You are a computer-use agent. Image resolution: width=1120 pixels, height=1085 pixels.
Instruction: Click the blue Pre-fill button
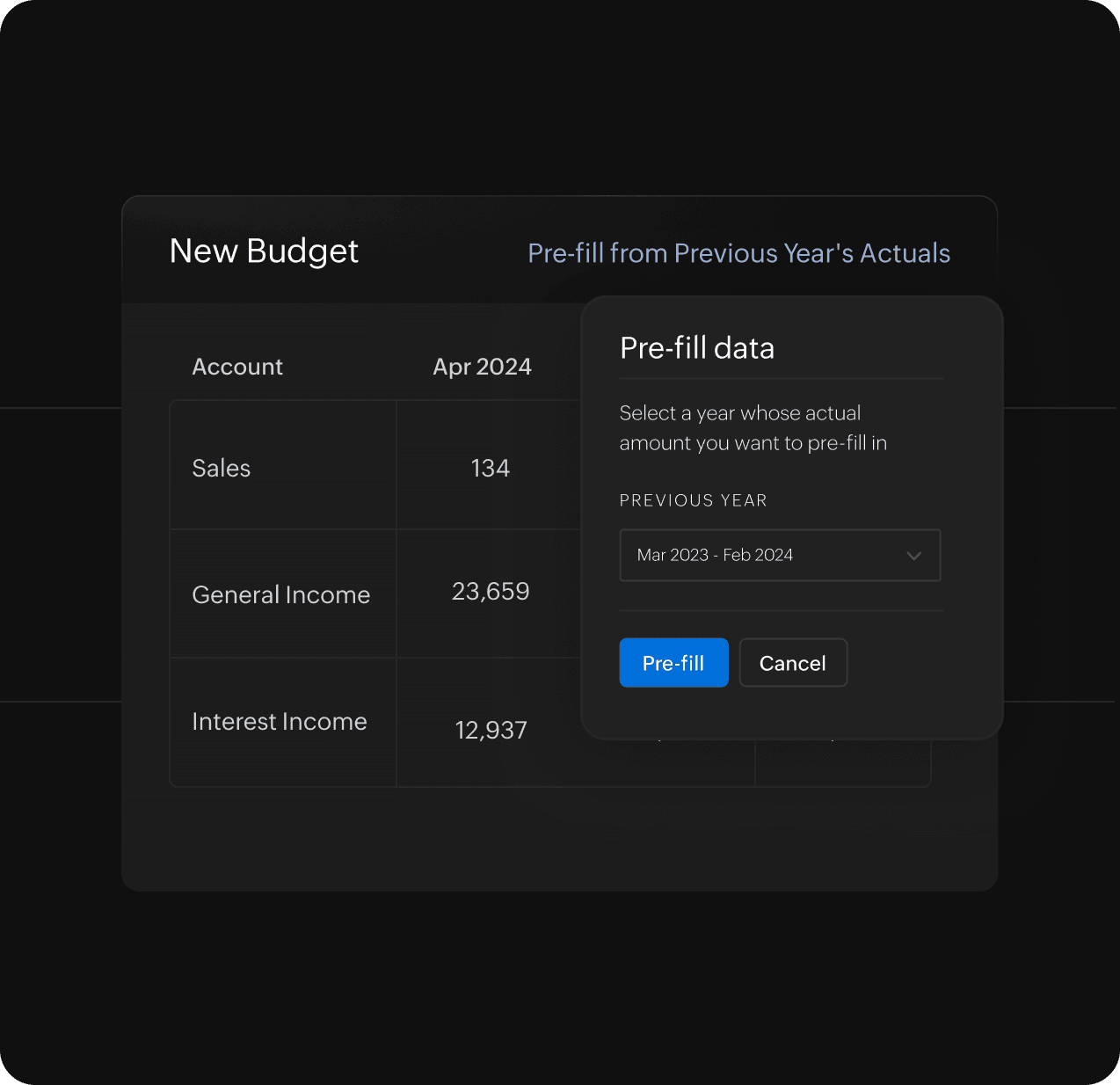click(673, 663)
